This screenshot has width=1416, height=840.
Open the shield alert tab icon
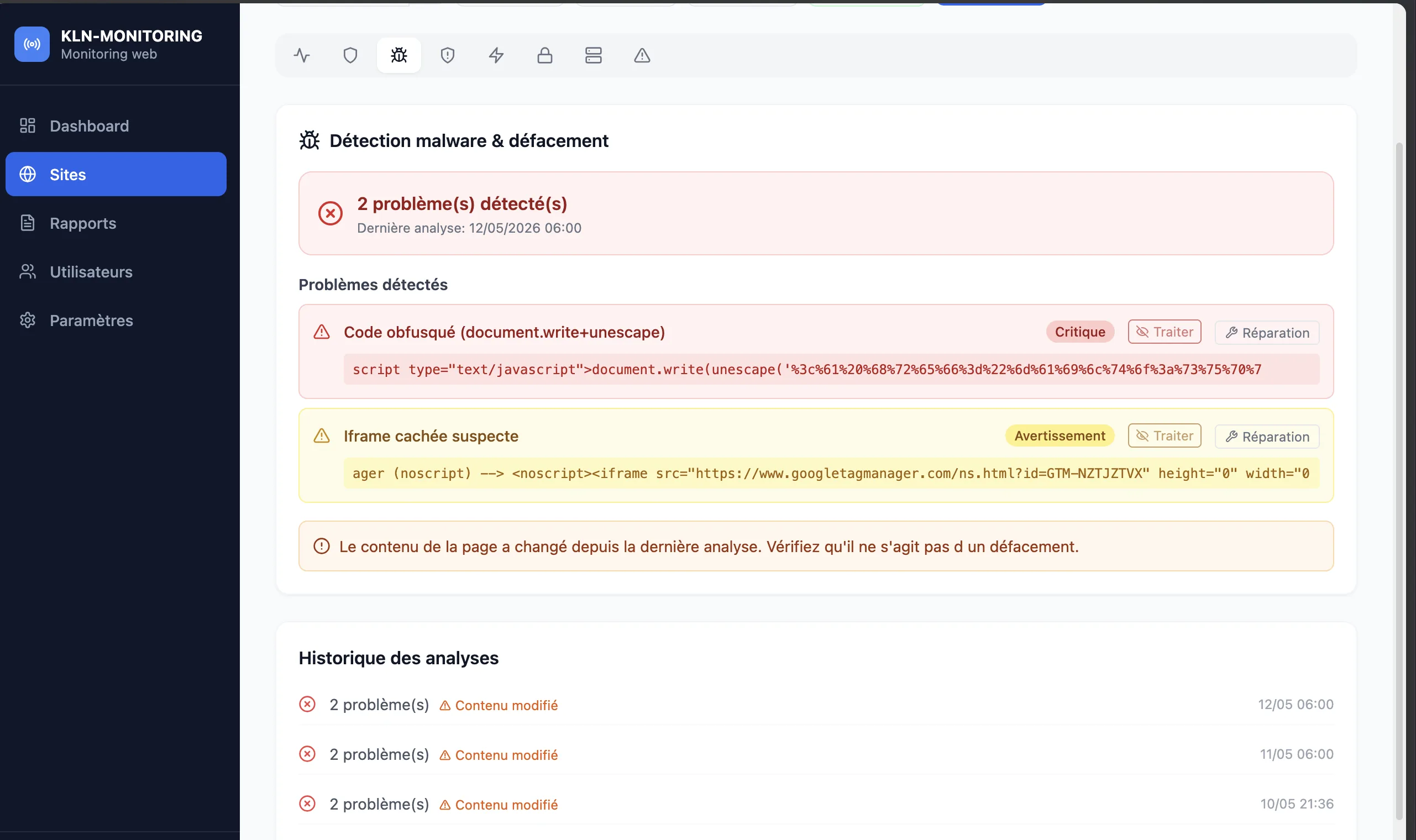(x=448, y=55)
